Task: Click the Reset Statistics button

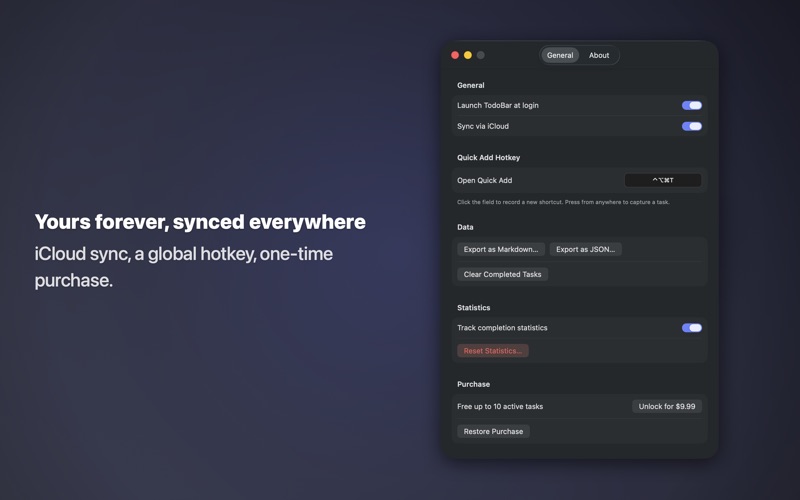Action: pos(493,351)
